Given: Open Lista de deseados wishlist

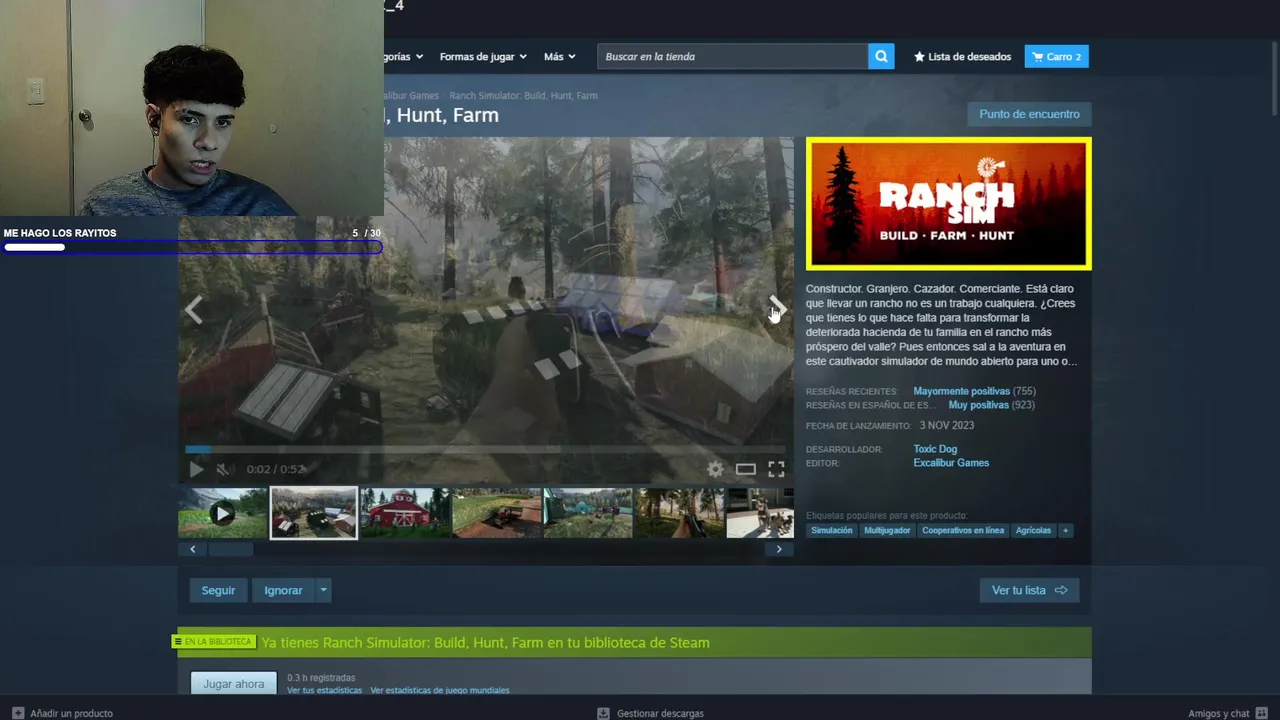Looking at the screenshot, I should (962, 57).
